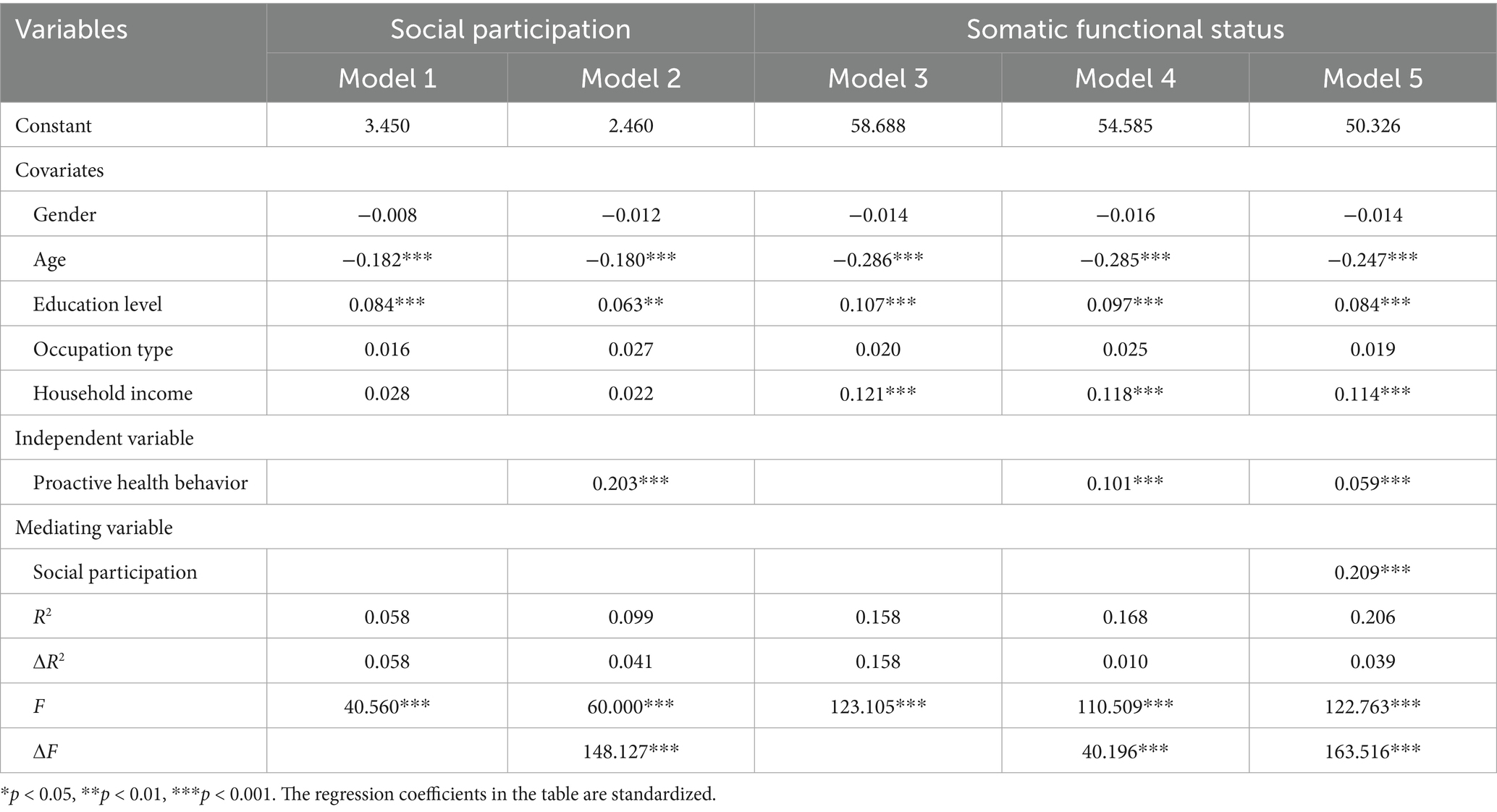Select the 148.127*** ΔF value cell
This screenshot has width=1497, height=812.
[x=631, y=751]
